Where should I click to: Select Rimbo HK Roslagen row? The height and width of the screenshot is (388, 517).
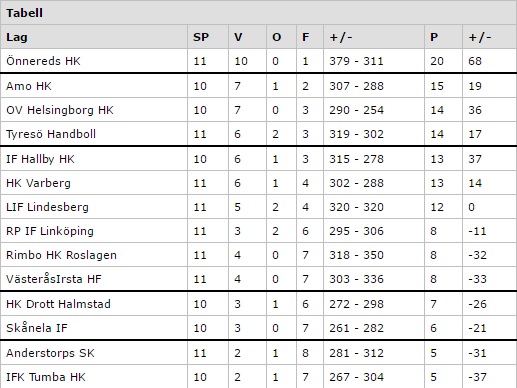coord(258,255)
